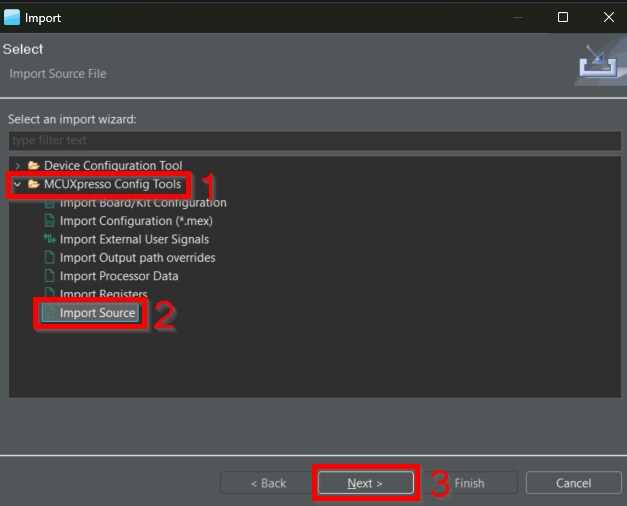Click the Import External User Signals icon
Viewport: 627px width, 506px height.
pyautogui.click(x=49, y=240)
